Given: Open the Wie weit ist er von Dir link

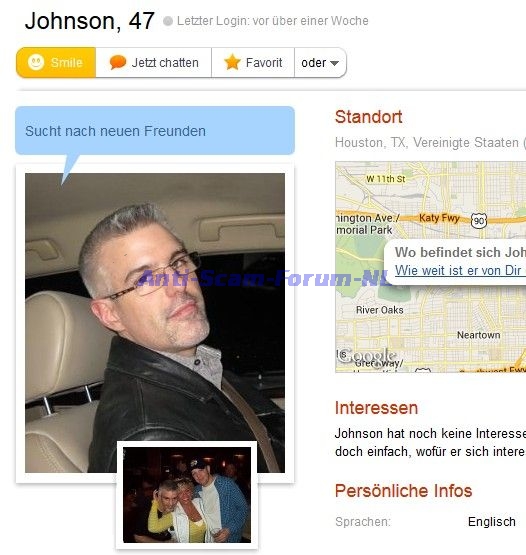Looking at the screenshot, I should click(x=460, y=270).
